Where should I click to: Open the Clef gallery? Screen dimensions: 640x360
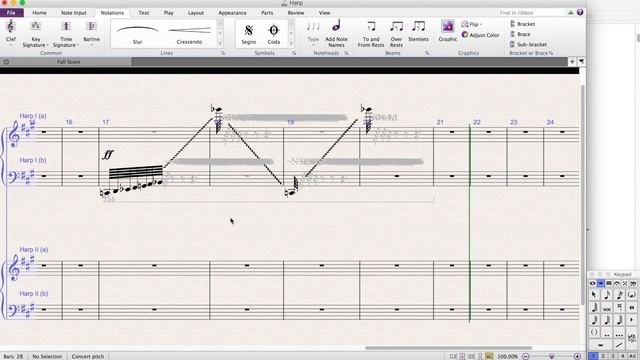[x=11, y=32]
